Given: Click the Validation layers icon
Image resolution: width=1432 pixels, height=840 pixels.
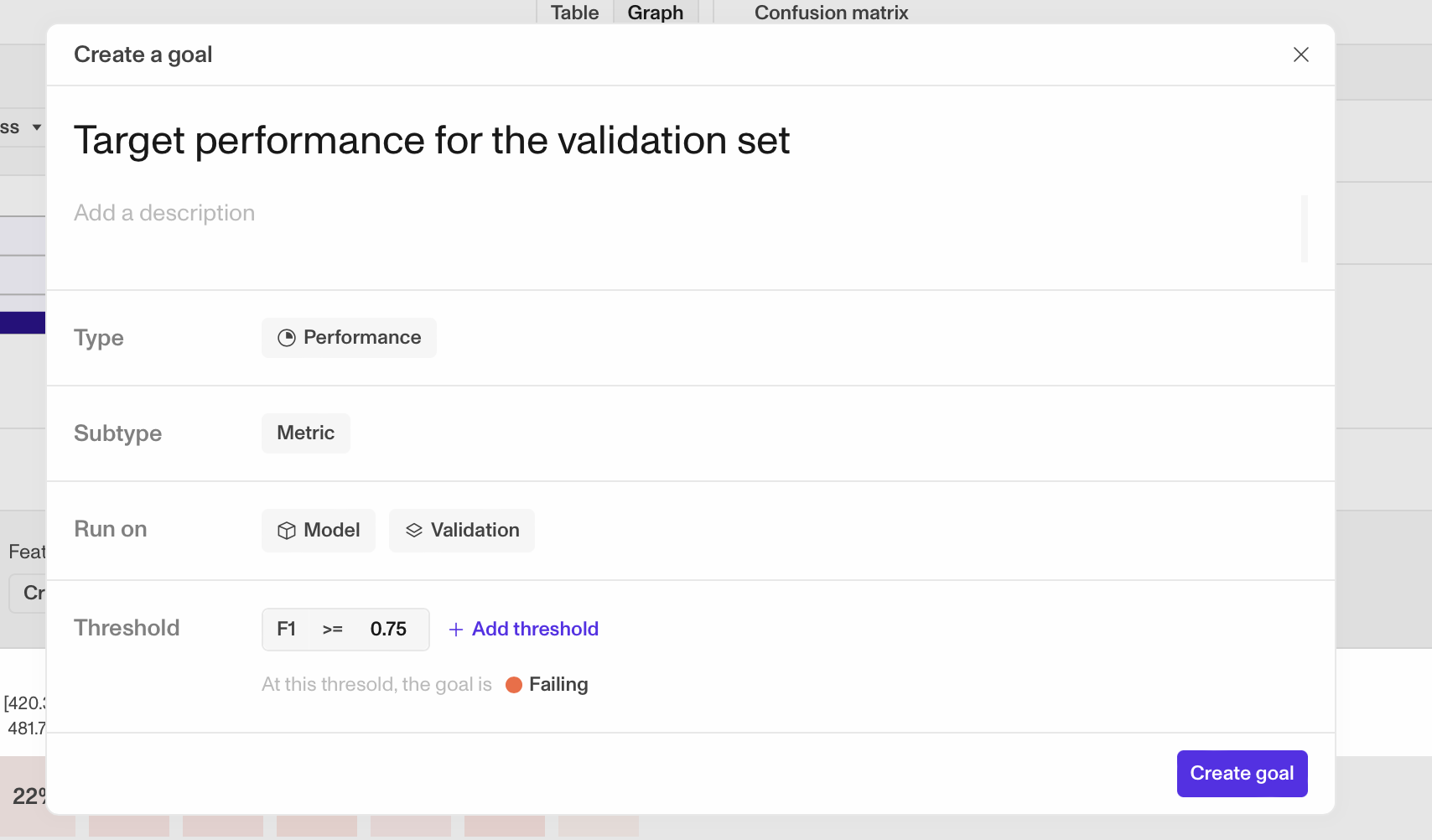Looking at the screenshot, I should tap(414, 531).
